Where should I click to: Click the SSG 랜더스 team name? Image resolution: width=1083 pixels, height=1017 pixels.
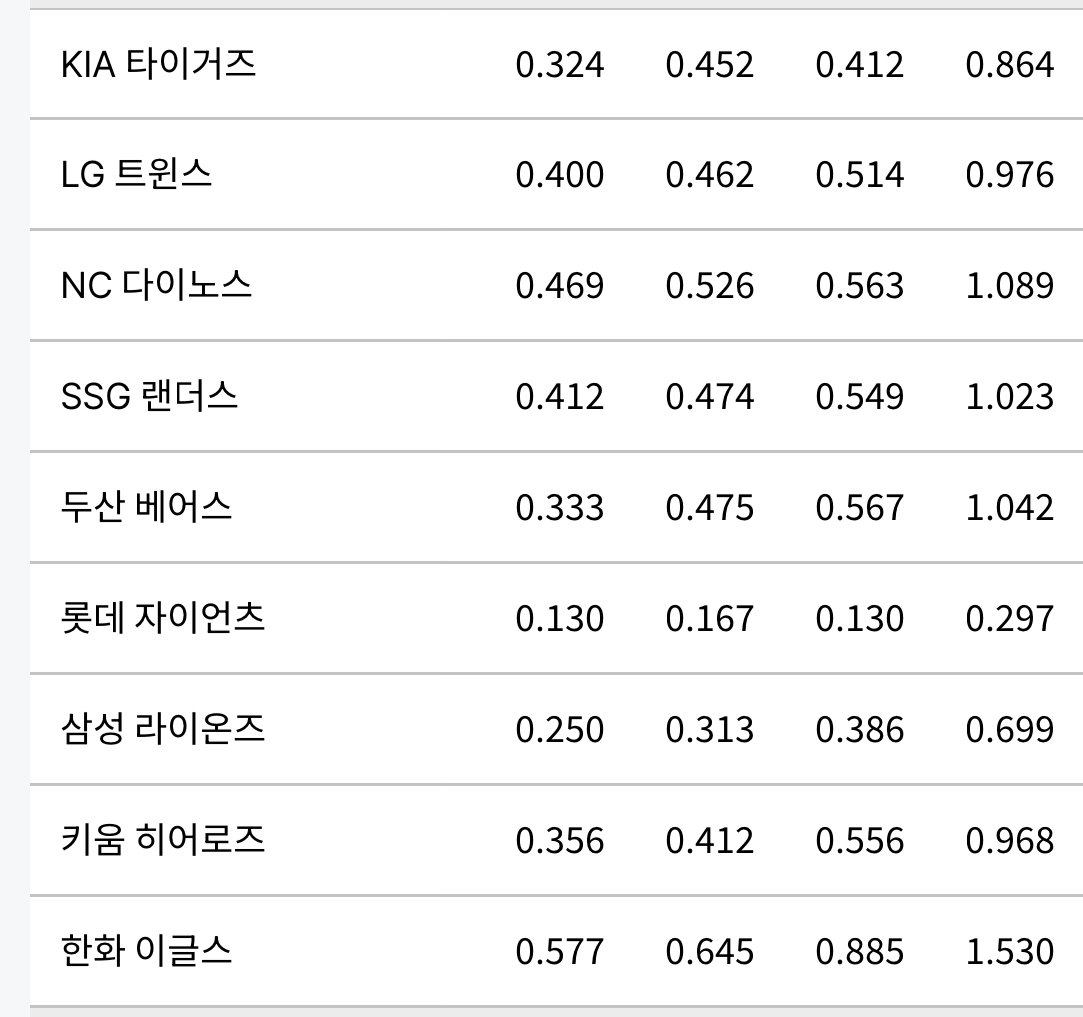coord(149,396)
